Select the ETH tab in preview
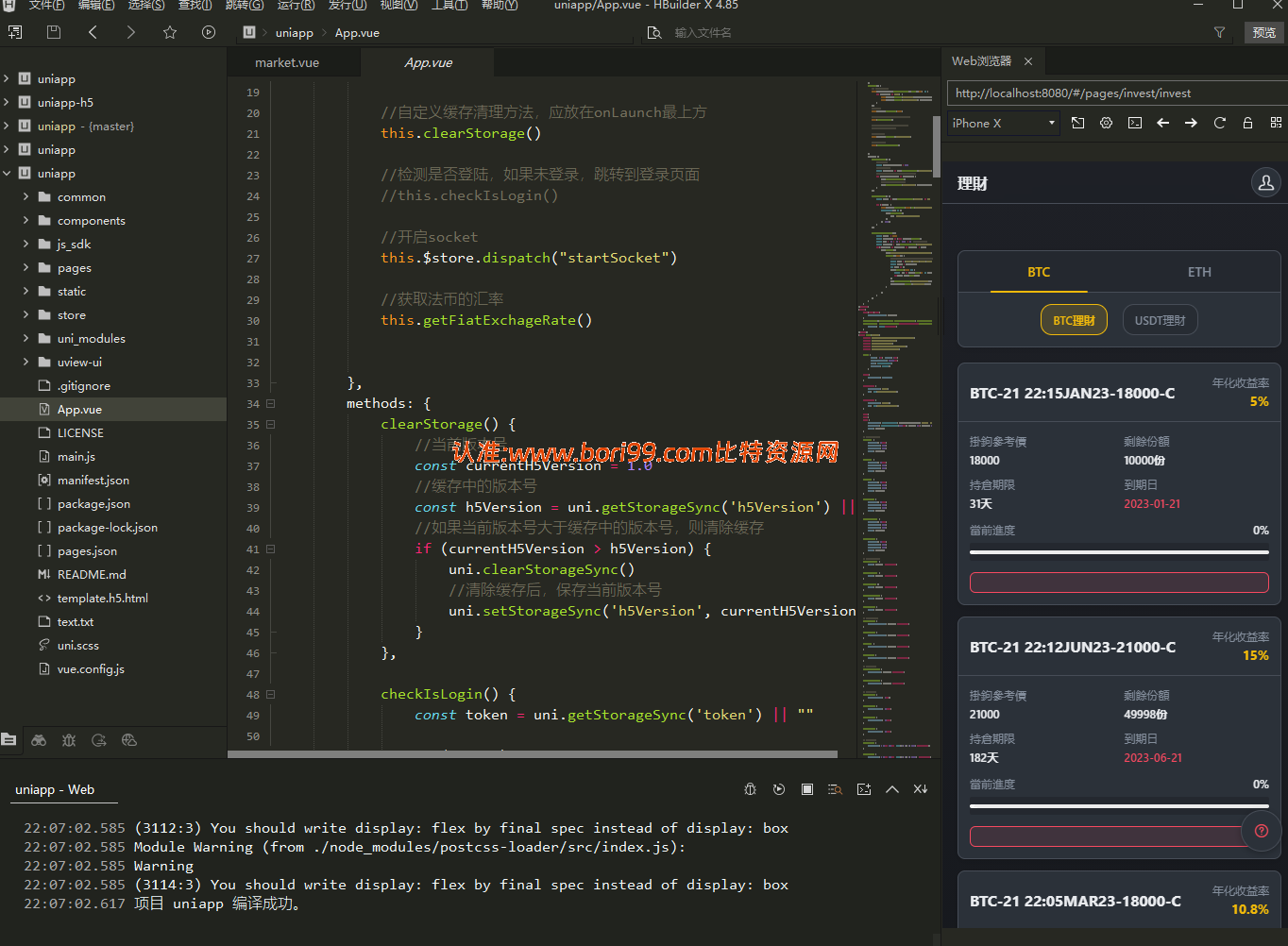 pyautogui.click(x=1199, y=272)
